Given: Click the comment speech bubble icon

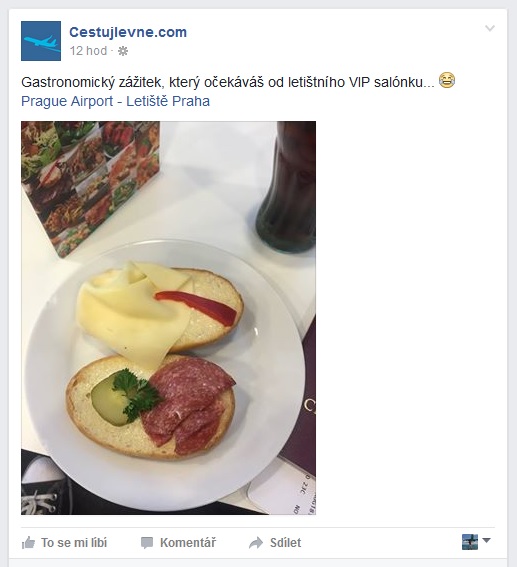Looking at the screenshot, I should tap(147, 543).
